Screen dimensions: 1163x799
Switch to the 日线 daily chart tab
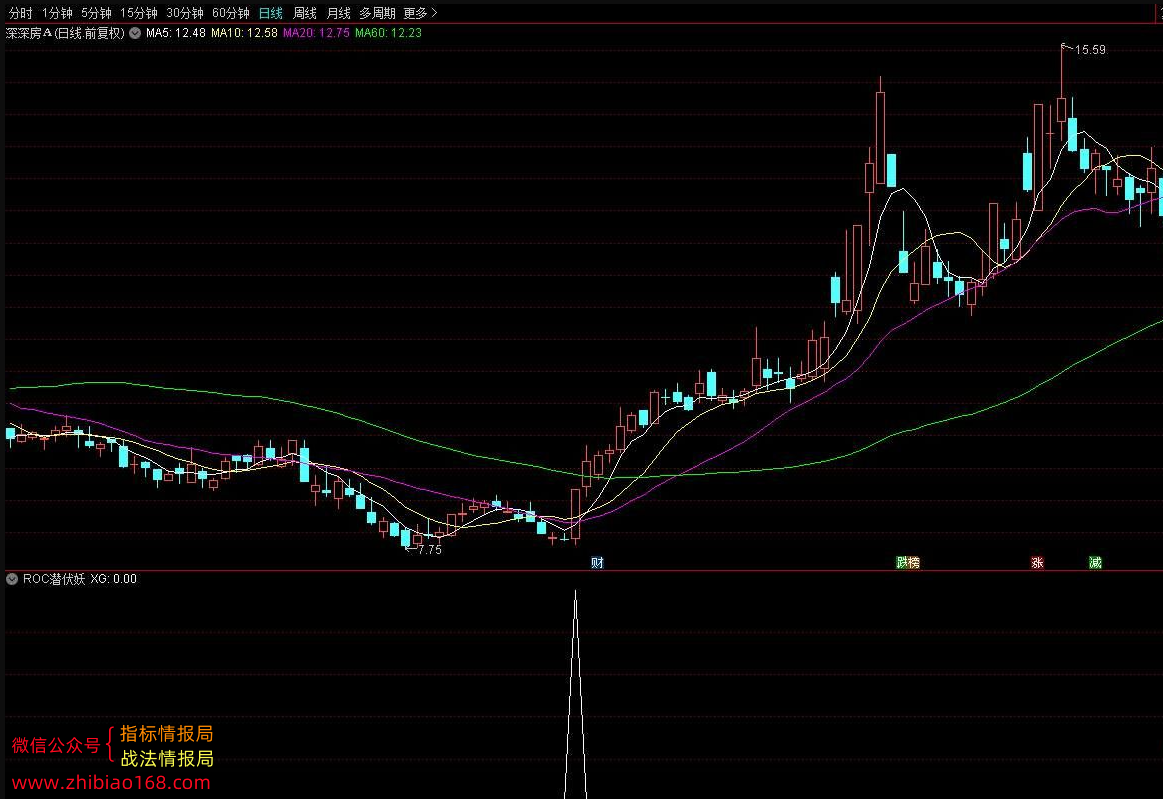(271, 13)
